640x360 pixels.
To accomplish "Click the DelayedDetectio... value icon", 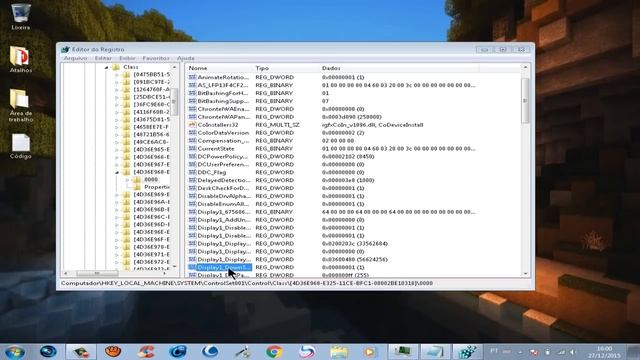I will pyautogui.click(x=192, y=180).
